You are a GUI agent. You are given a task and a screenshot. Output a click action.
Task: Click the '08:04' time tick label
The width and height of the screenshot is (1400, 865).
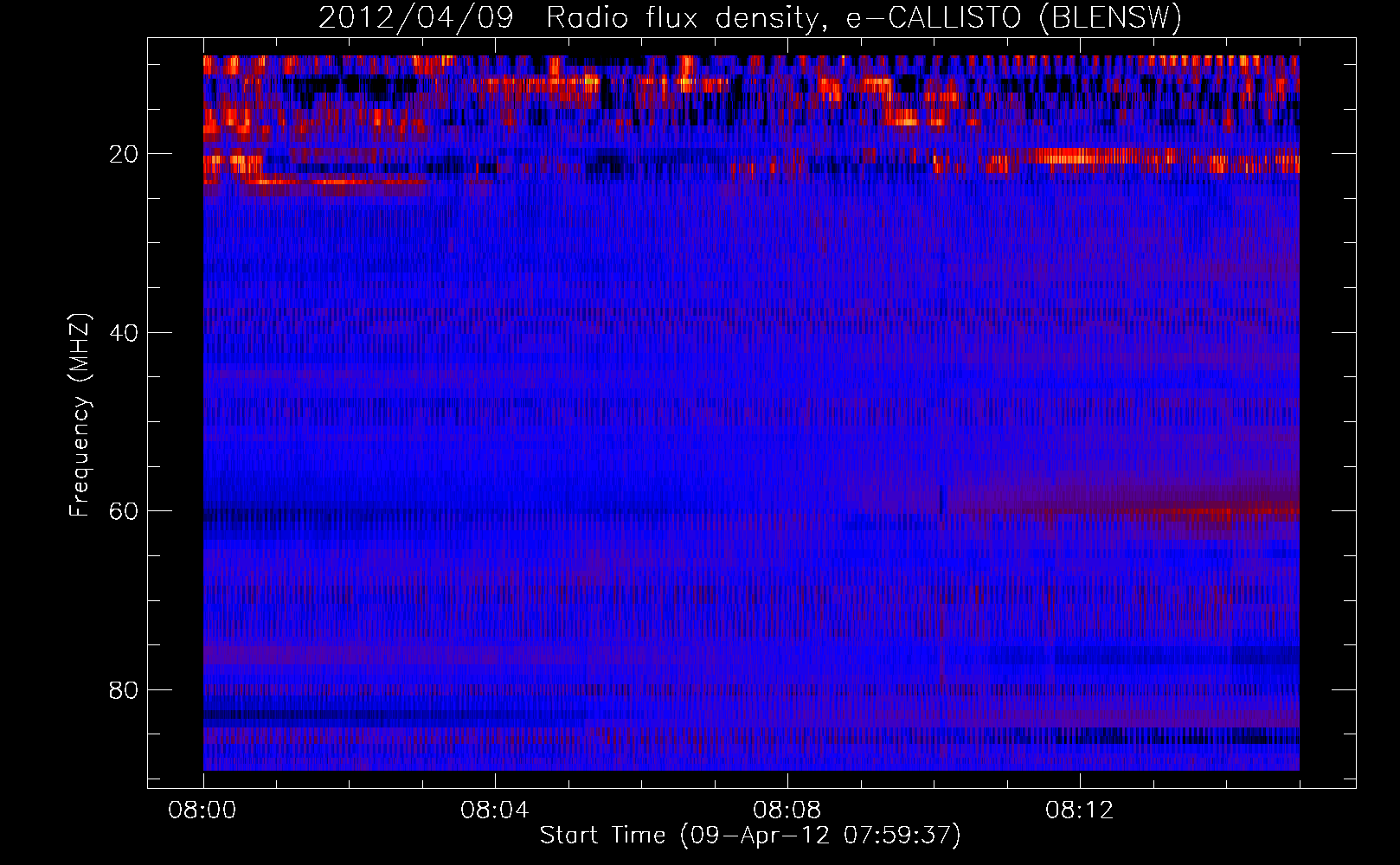point(495,811)
